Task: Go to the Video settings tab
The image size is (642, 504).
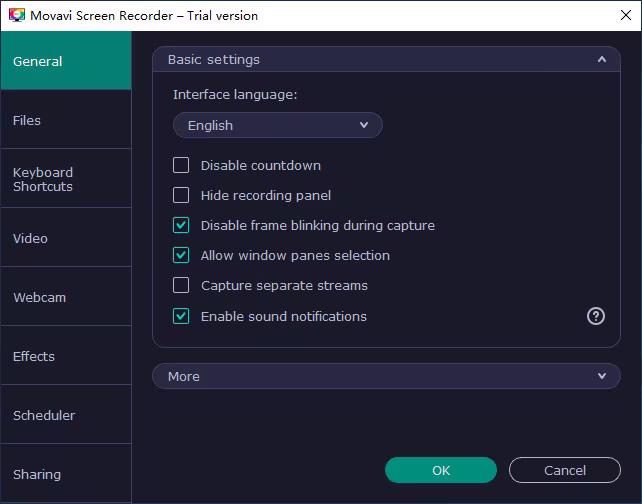Action: 66,238
